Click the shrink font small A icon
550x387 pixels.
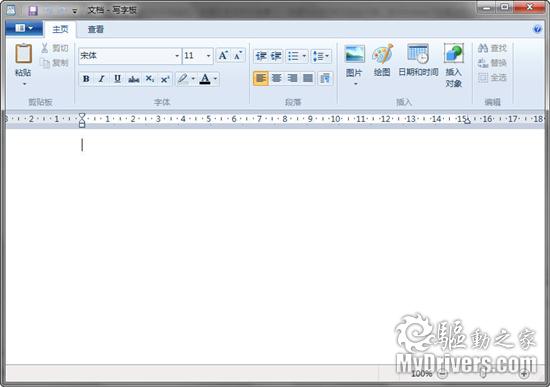click(238, 55)
